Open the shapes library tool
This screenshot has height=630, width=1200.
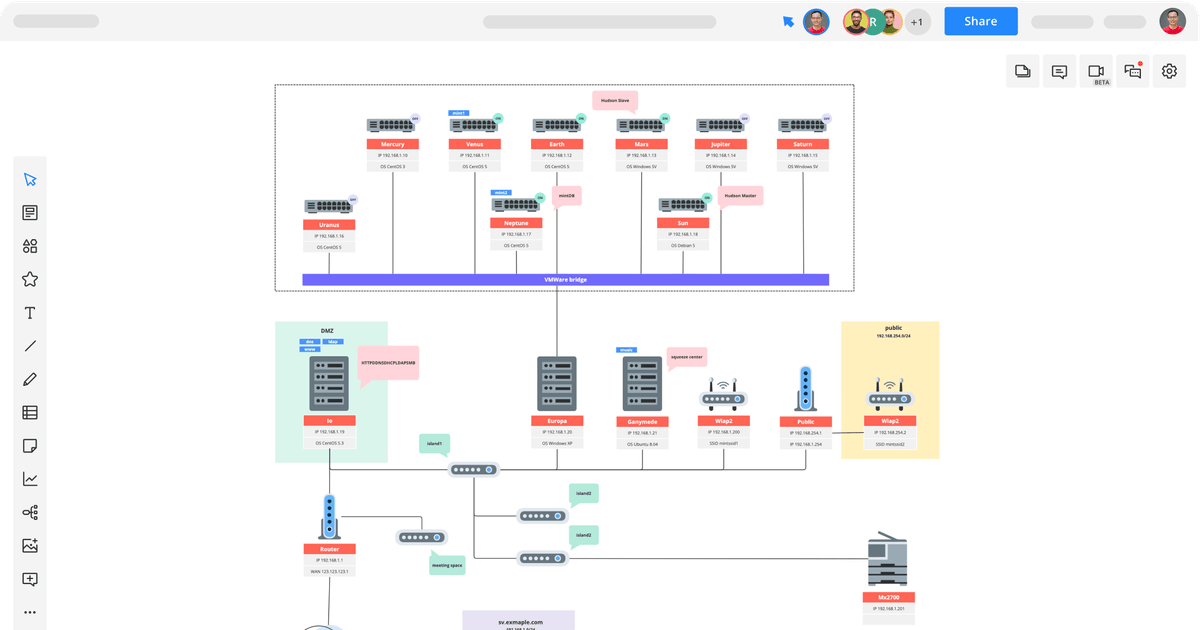point(30,246)
